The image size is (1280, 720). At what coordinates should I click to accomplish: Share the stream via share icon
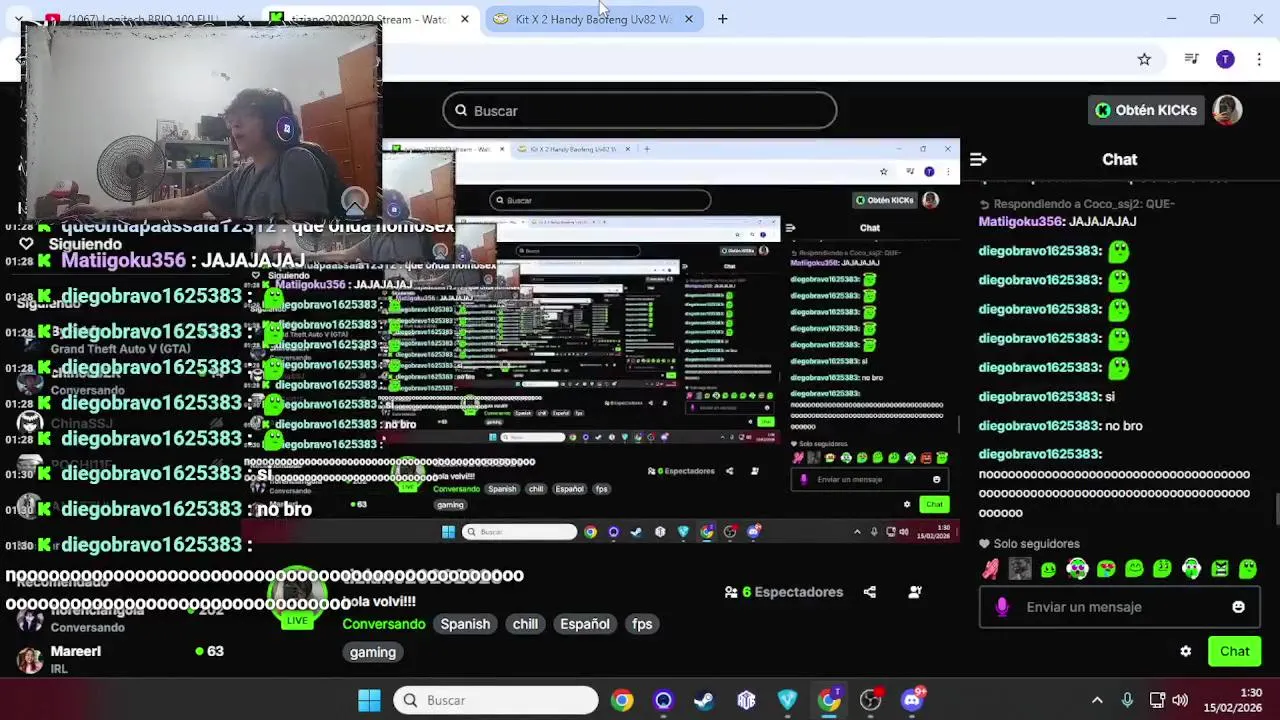point(869,592)
